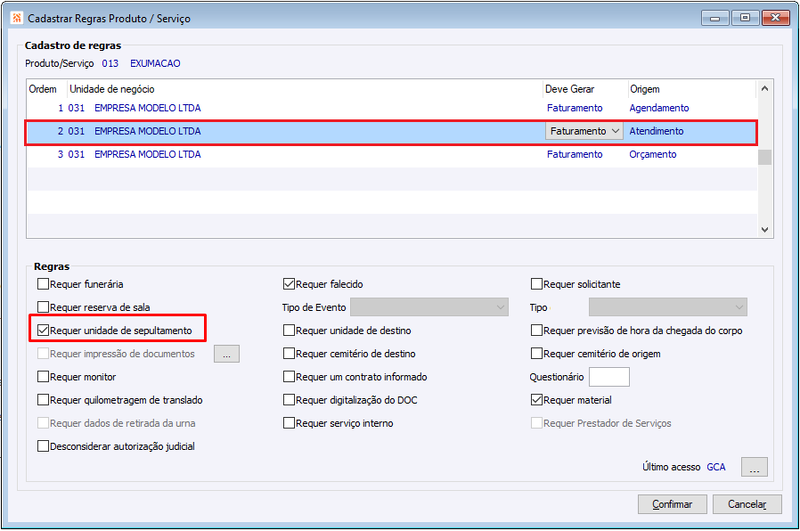Click the rules list scrollbar thumb
The image size is (800, 531).
click(x=764, y=157)
